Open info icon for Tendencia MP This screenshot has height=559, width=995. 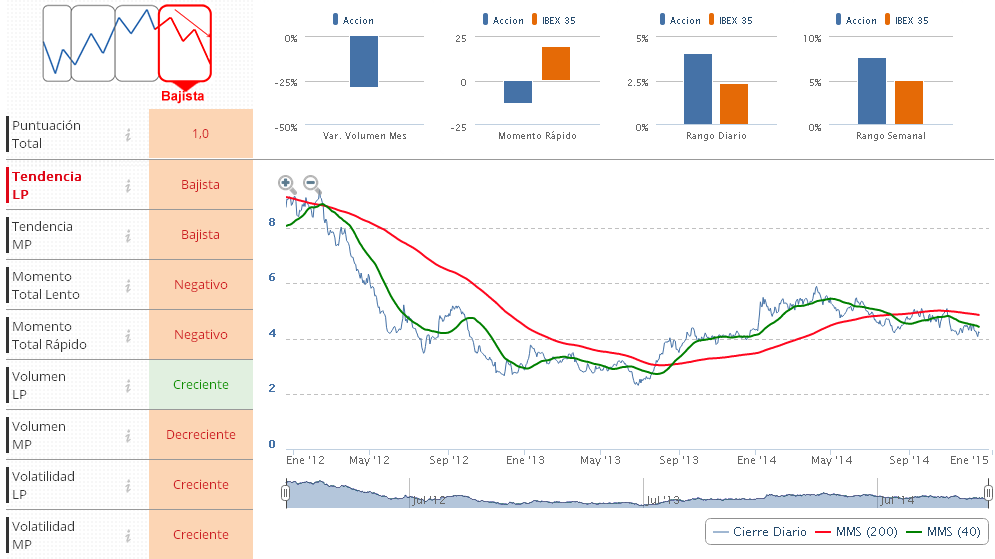(128, 235)
